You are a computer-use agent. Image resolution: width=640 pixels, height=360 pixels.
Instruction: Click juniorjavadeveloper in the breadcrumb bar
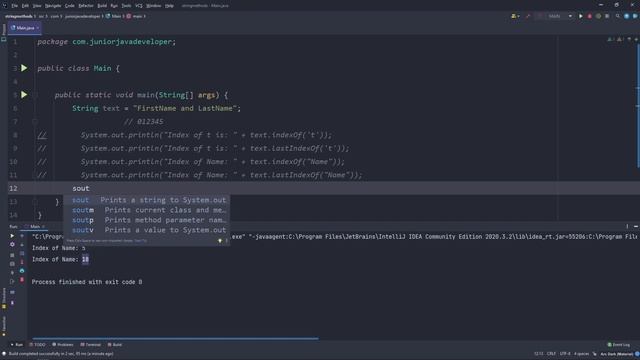click(x=82, y=16)
